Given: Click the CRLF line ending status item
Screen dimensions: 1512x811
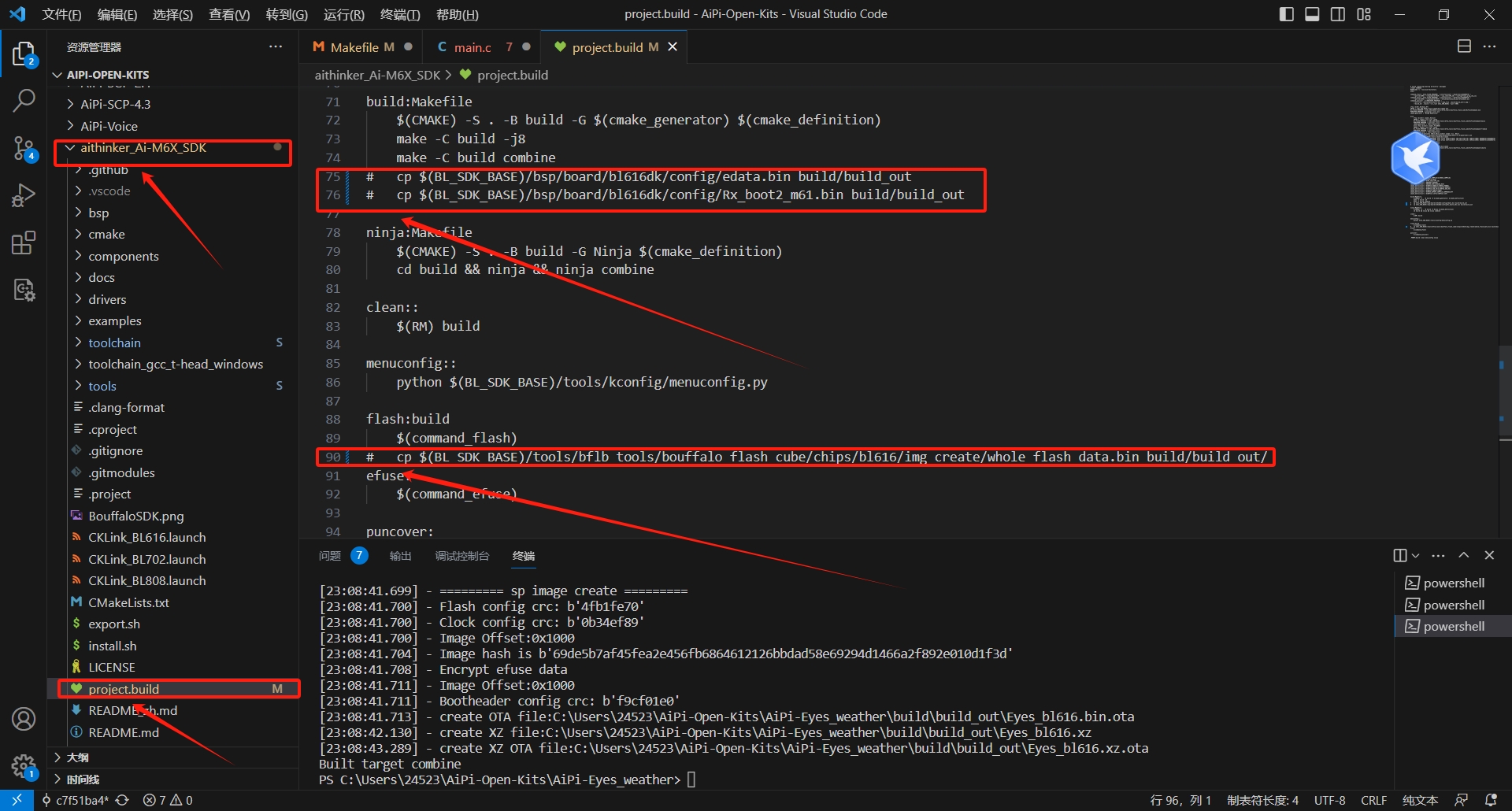Looking at the screenshot, I should 1374,800.
